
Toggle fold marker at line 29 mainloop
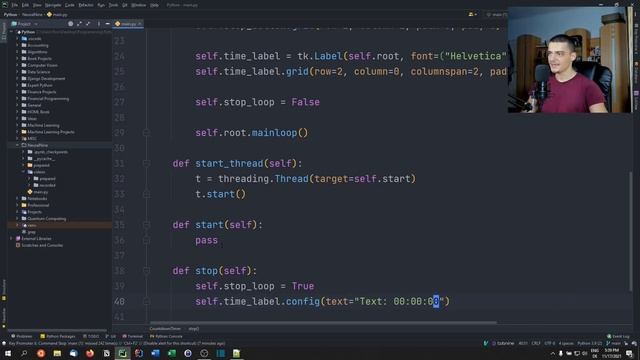tap(147, 133)
